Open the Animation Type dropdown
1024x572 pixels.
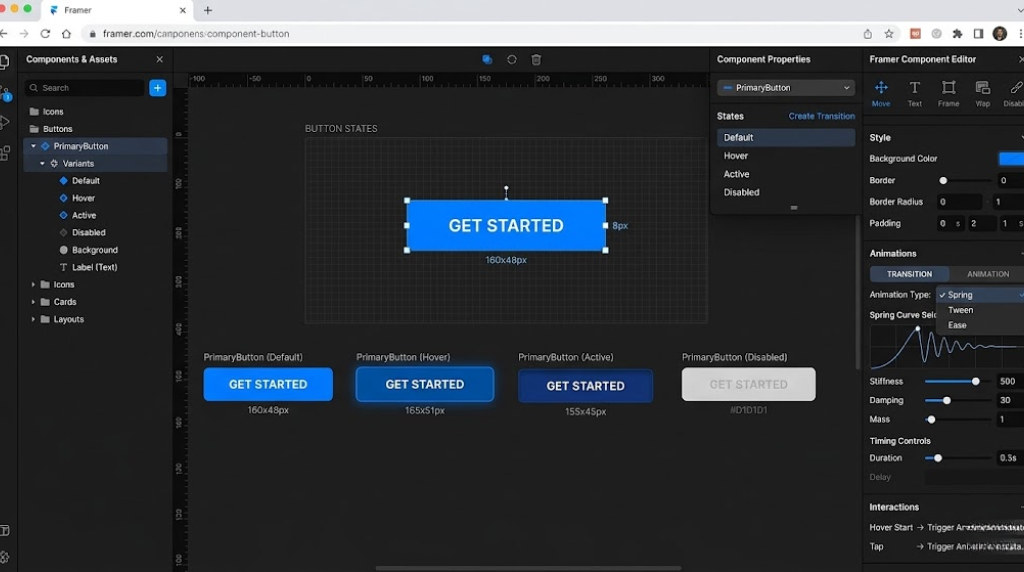point(980,294)
